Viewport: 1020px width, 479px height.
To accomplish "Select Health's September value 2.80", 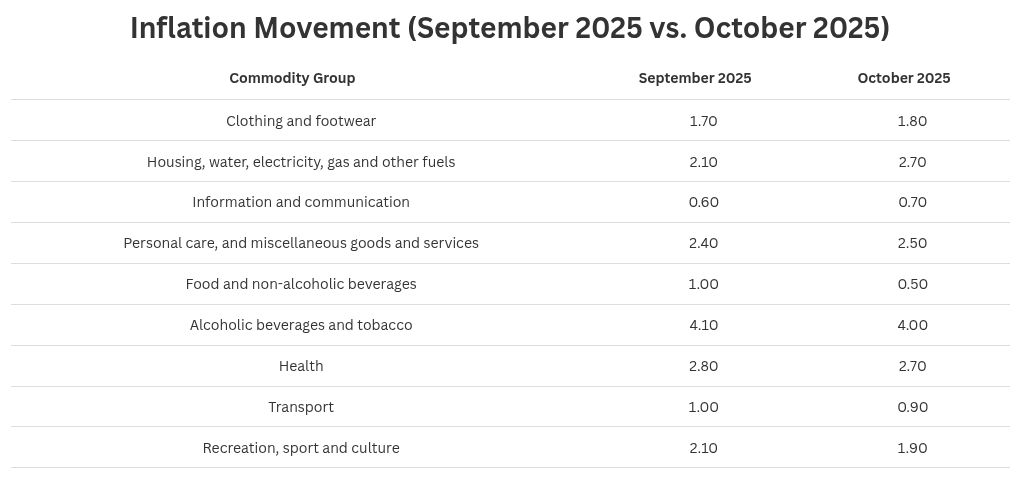I will click(x=704, y=366).
